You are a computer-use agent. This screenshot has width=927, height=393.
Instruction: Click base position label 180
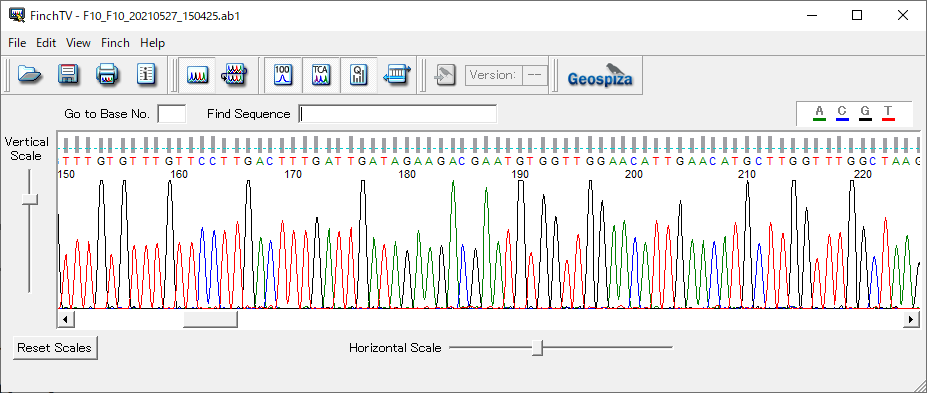pyautogui.click(x=407, y=174)
